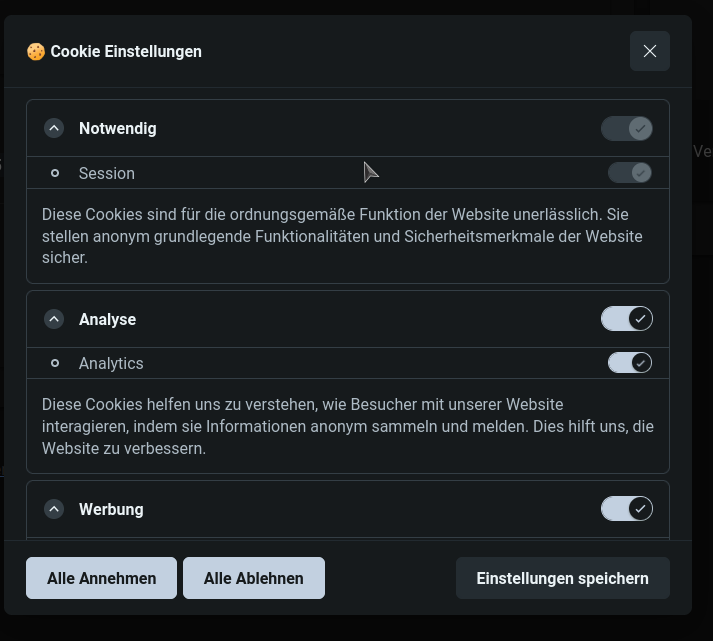Turn off the Analytics cookie switch

click(629, 363)
